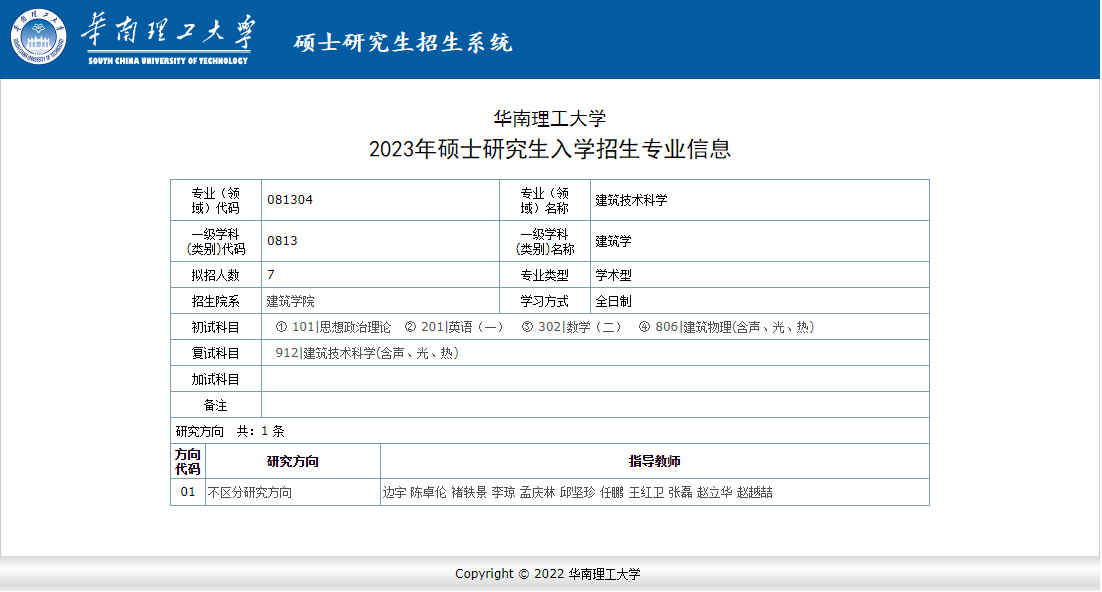Click advisor name 赵越喆
The height and width of the screenshot is (592, 1102).
pyautogui.click(x=754, y=492)
